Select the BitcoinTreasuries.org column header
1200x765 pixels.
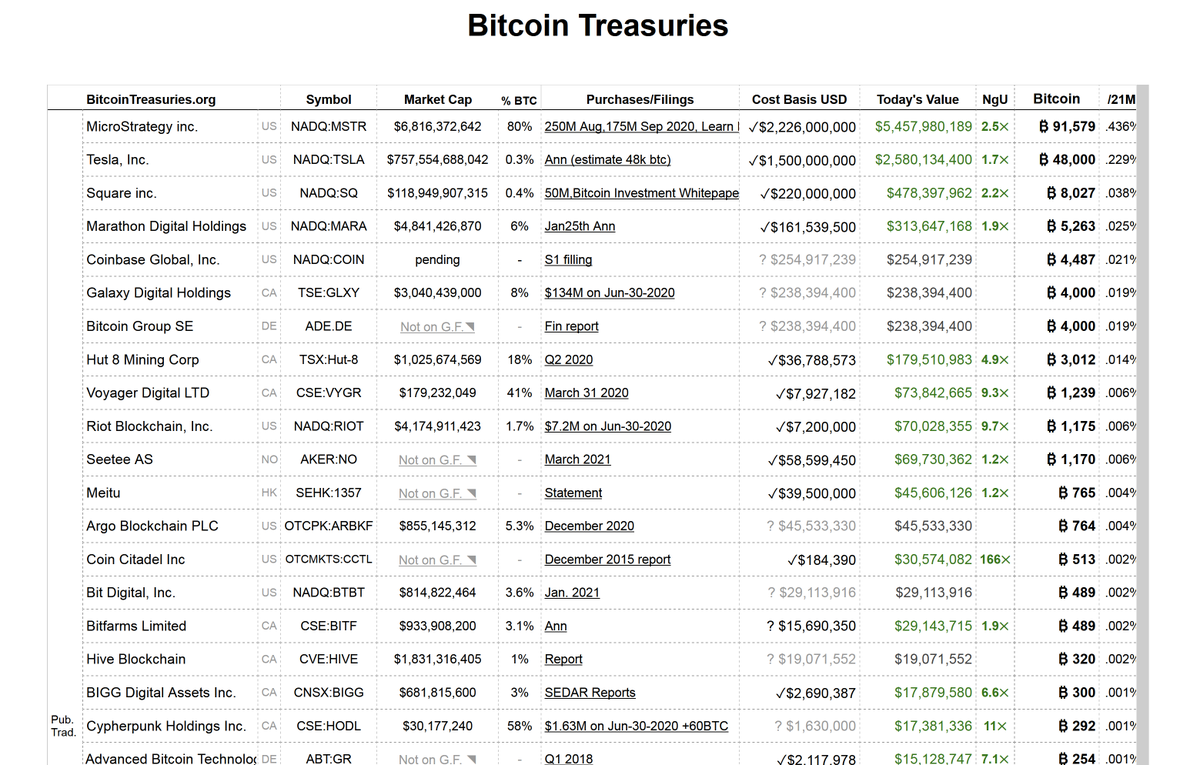(x=151, y=99)
